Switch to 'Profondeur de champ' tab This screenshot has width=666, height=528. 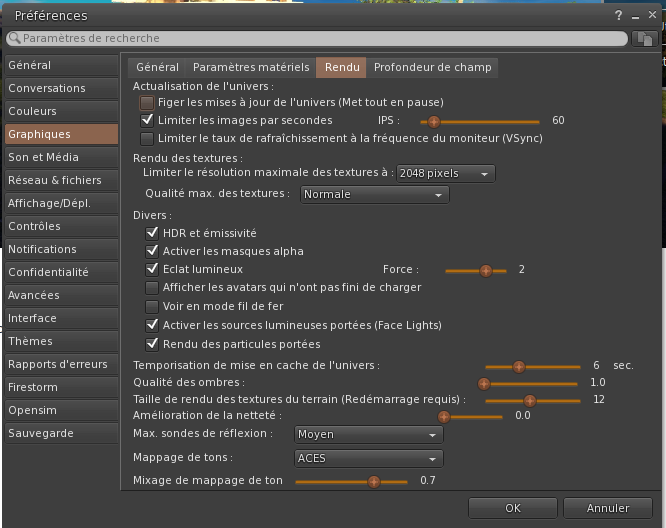tap(432, 67)
